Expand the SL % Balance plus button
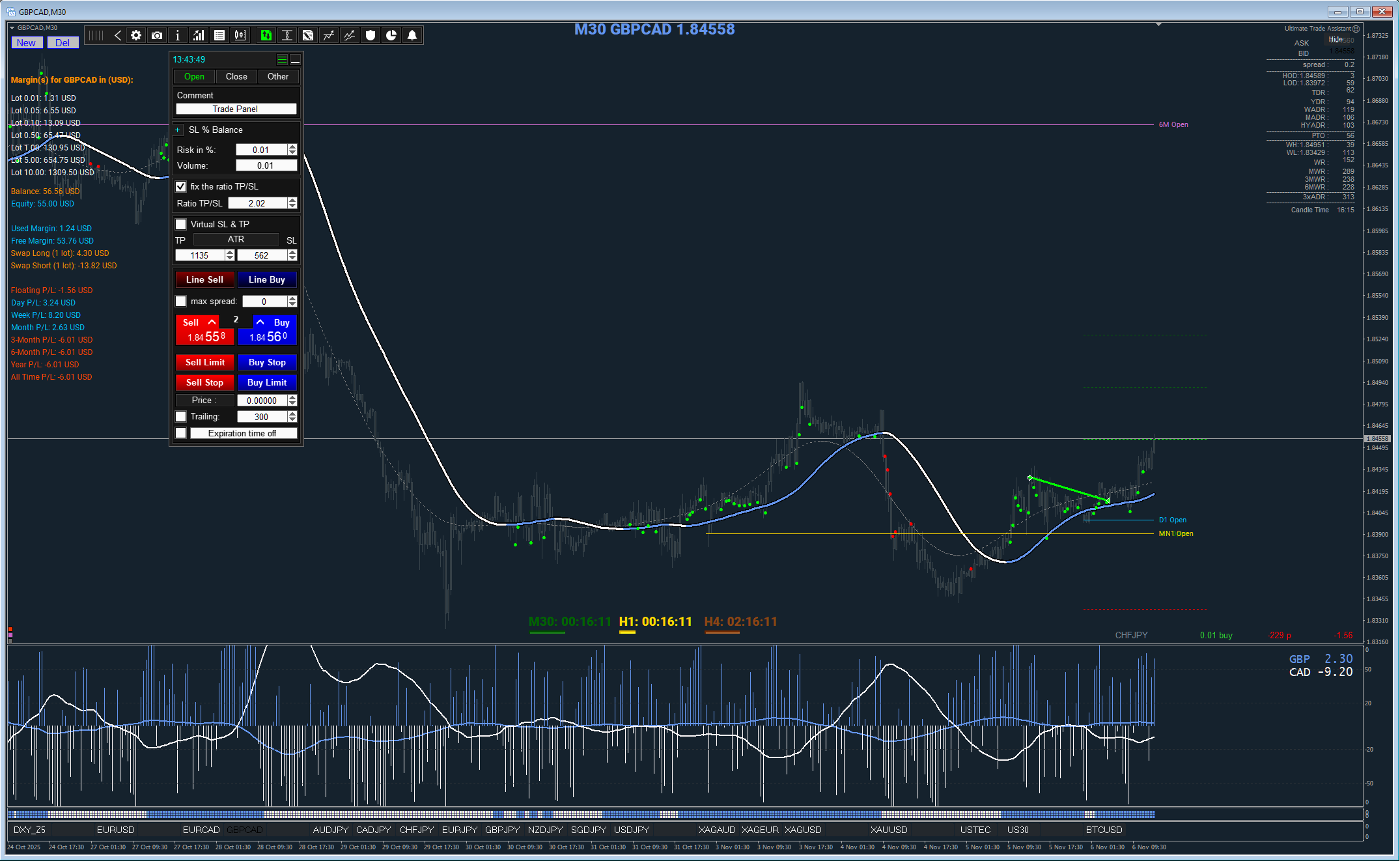The width and height of the screenshot is (1400, 861). [x=178, y=130]
